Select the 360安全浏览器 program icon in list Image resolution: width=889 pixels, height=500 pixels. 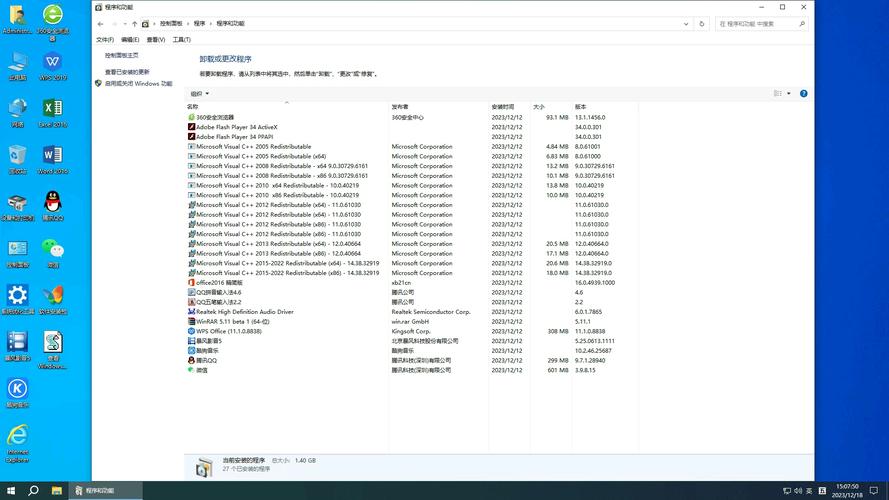[x=191, y=117]
